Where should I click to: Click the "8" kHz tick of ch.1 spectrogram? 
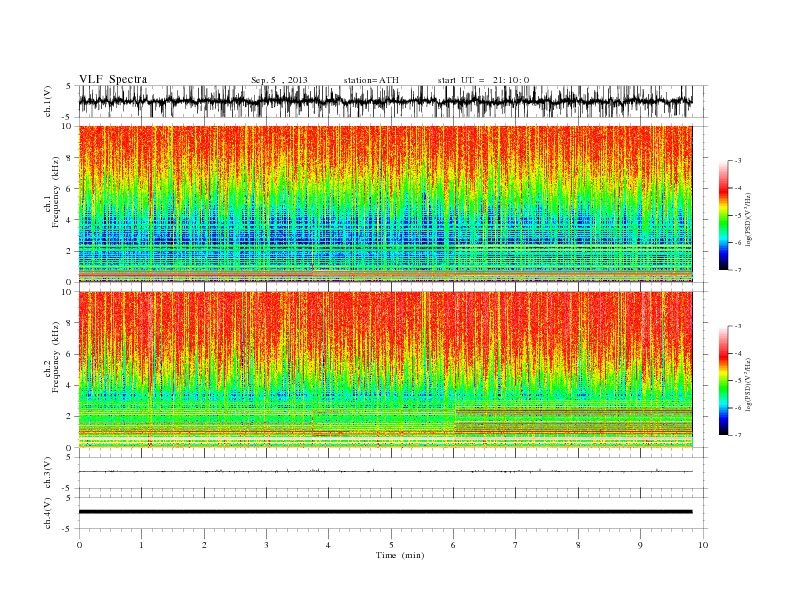pos(70,158)
